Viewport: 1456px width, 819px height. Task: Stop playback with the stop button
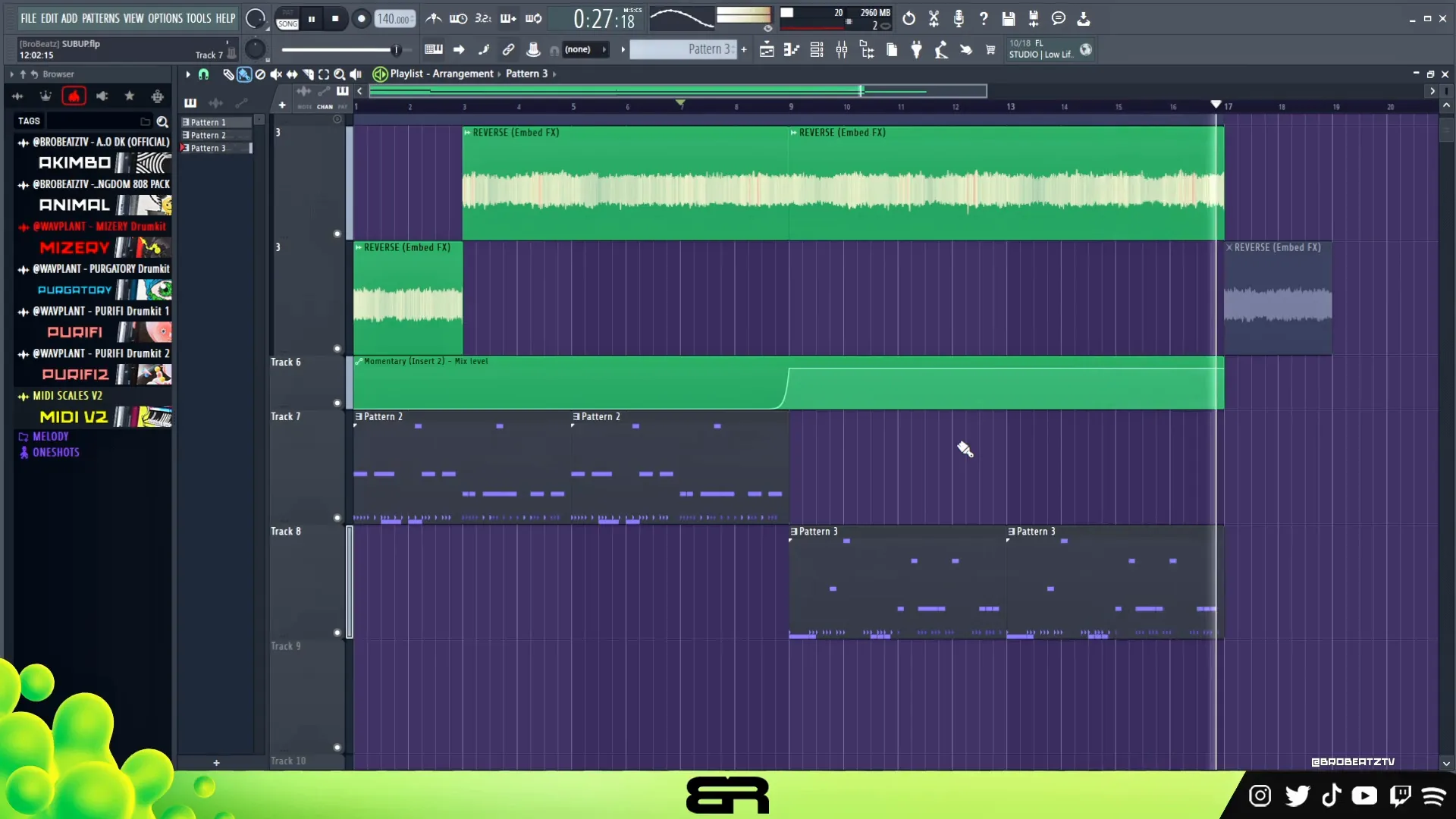pyautogui.click(x=335, y=19)
